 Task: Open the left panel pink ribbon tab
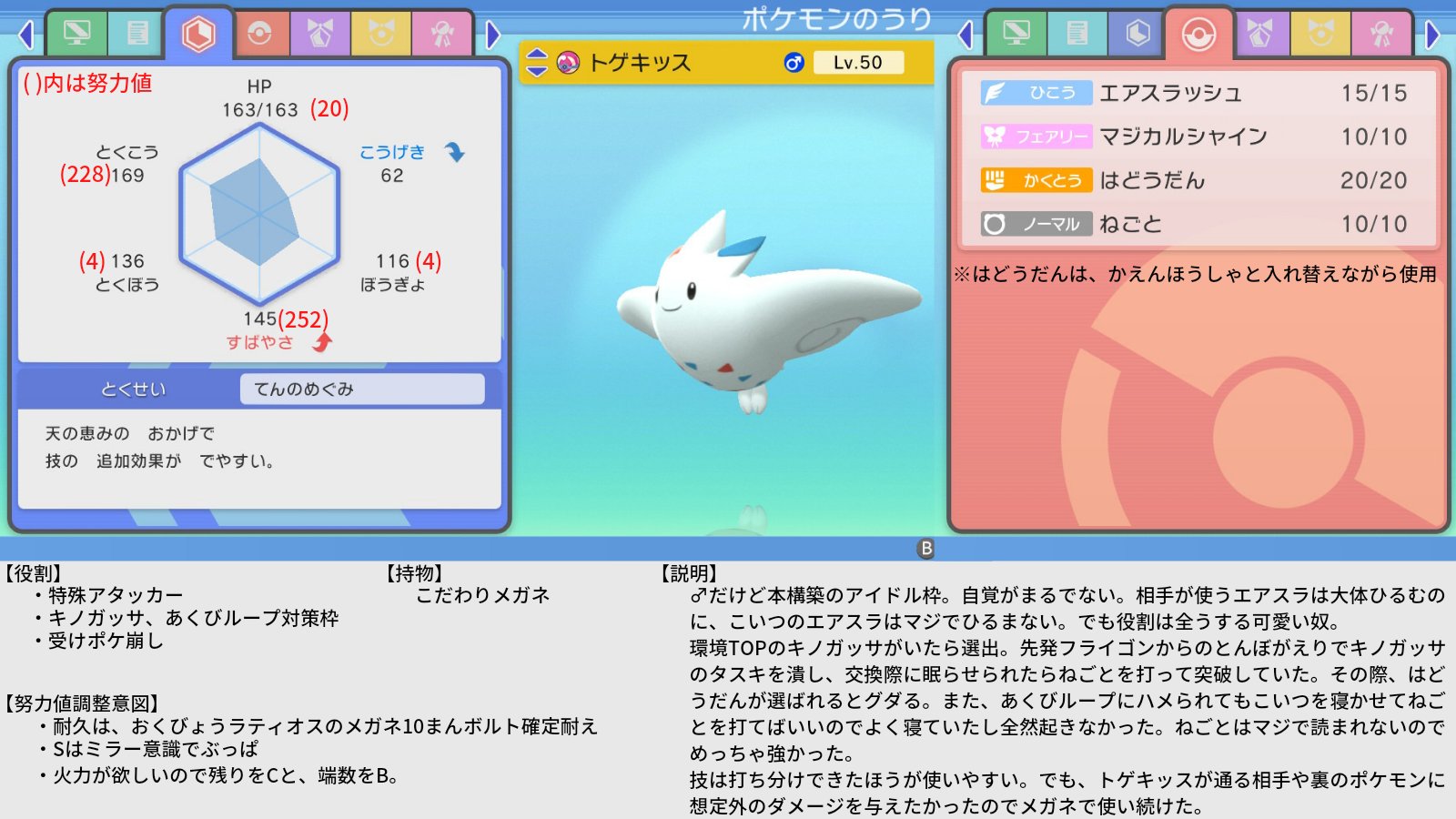pos(442,34)
